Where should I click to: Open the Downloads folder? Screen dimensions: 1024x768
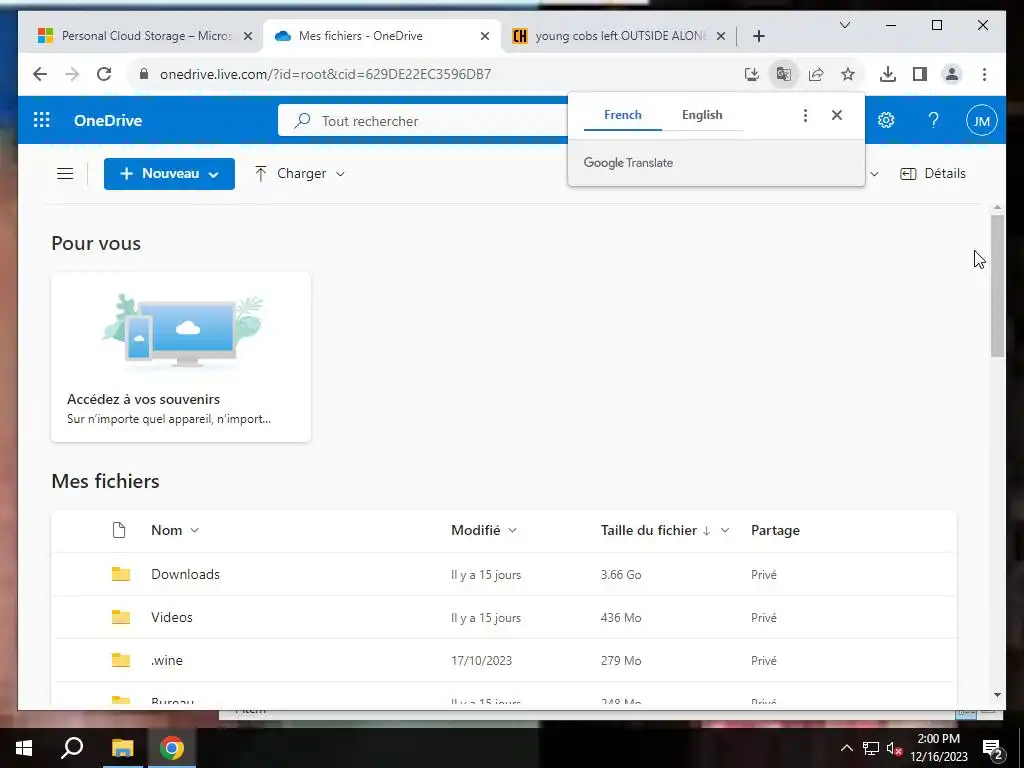point(185,574)
